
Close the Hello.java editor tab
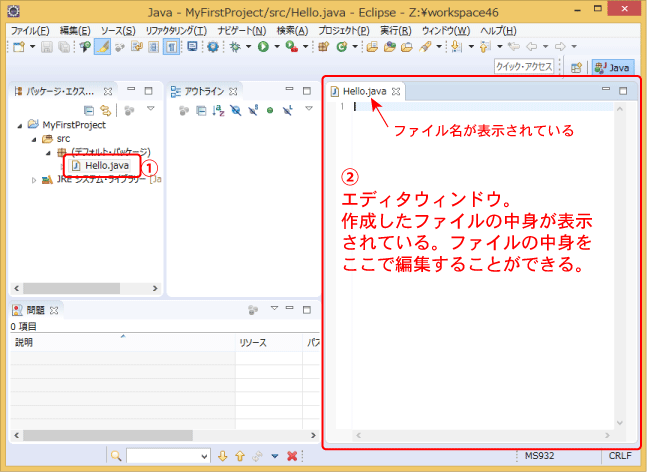pos(396,91)
